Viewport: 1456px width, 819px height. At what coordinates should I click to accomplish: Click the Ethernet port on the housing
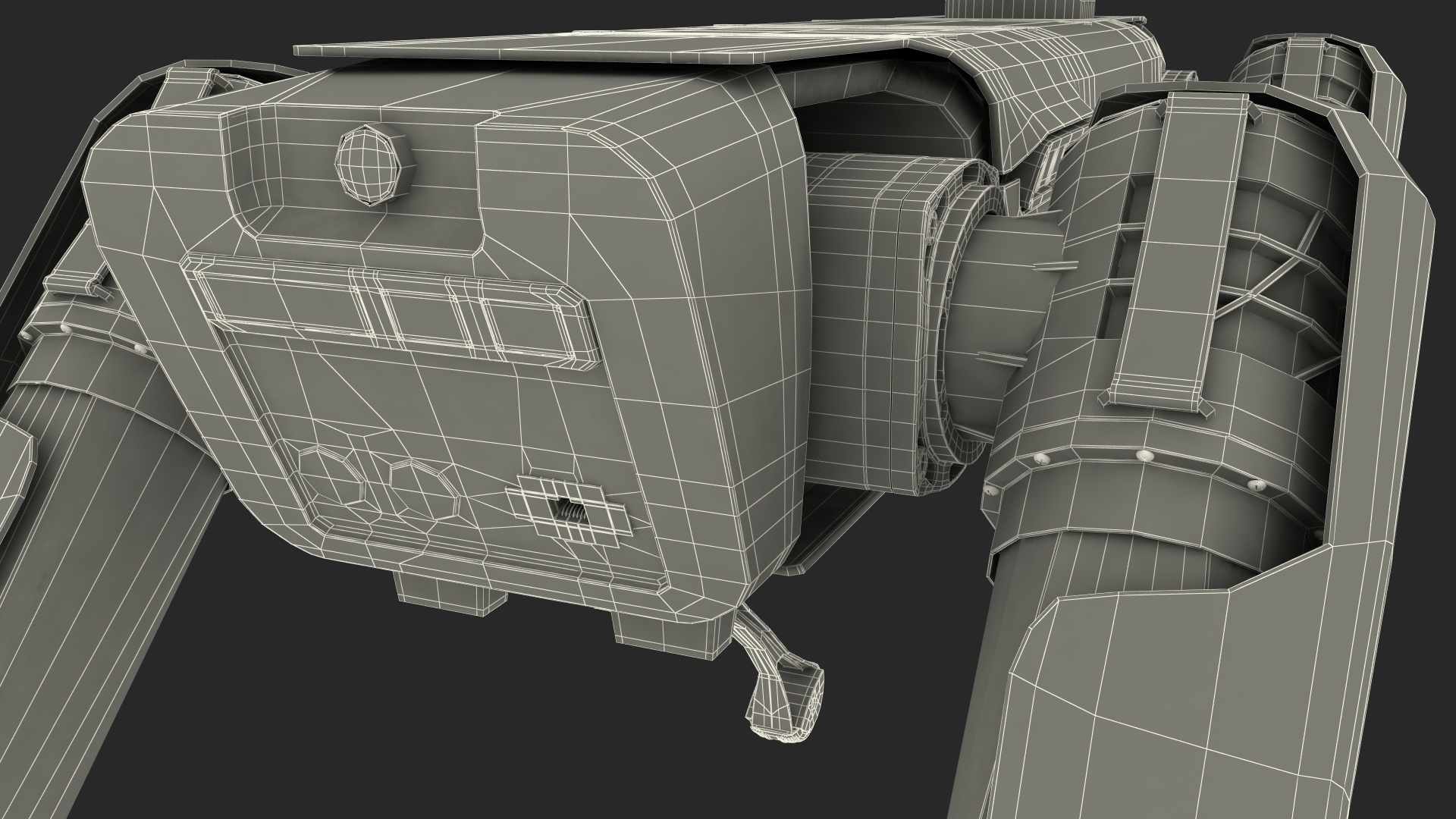coord(569,511)
